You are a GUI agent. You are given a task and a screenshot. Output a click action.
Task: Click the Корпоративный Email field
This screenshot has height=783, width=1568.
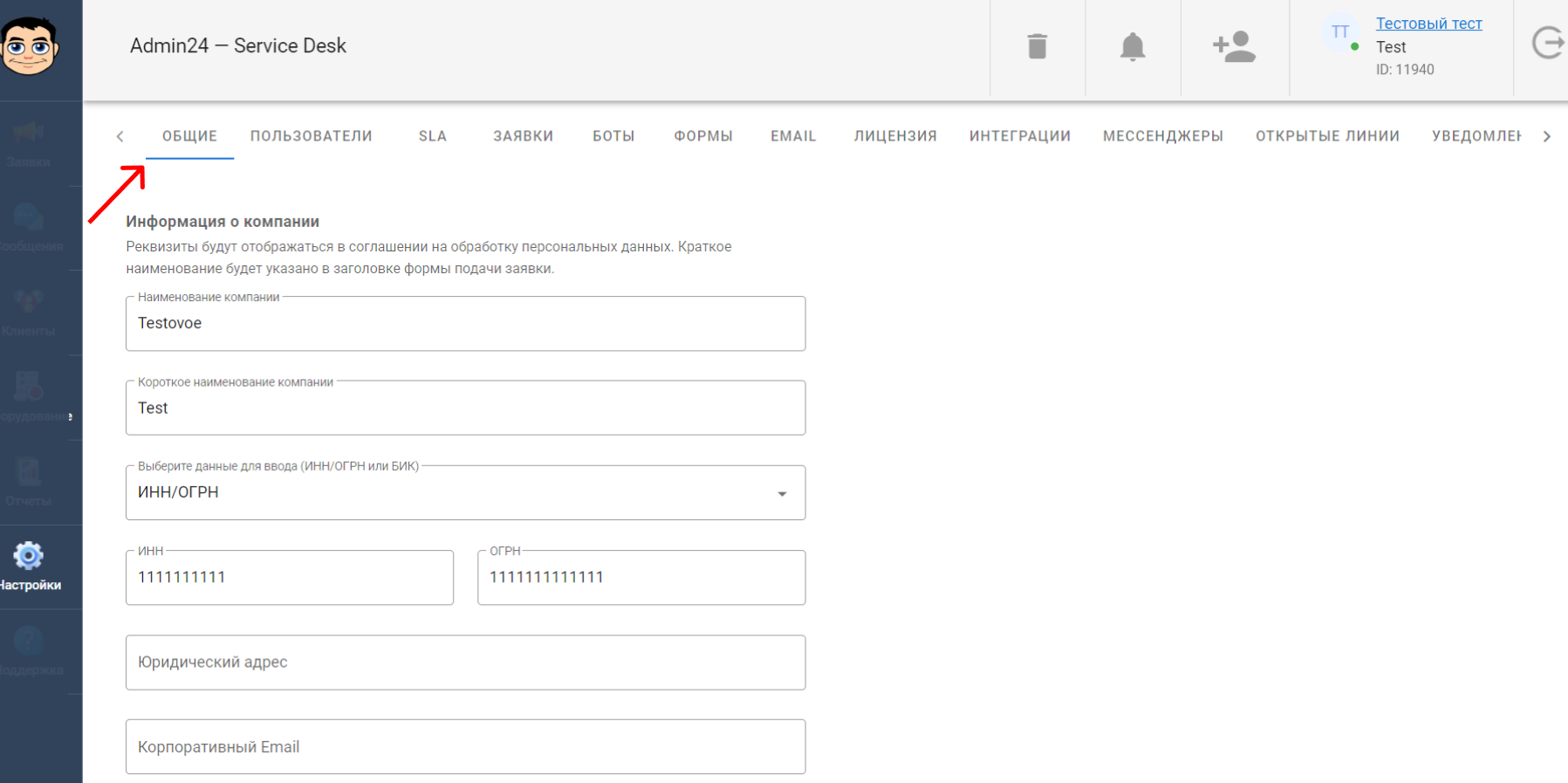[465, 747]
